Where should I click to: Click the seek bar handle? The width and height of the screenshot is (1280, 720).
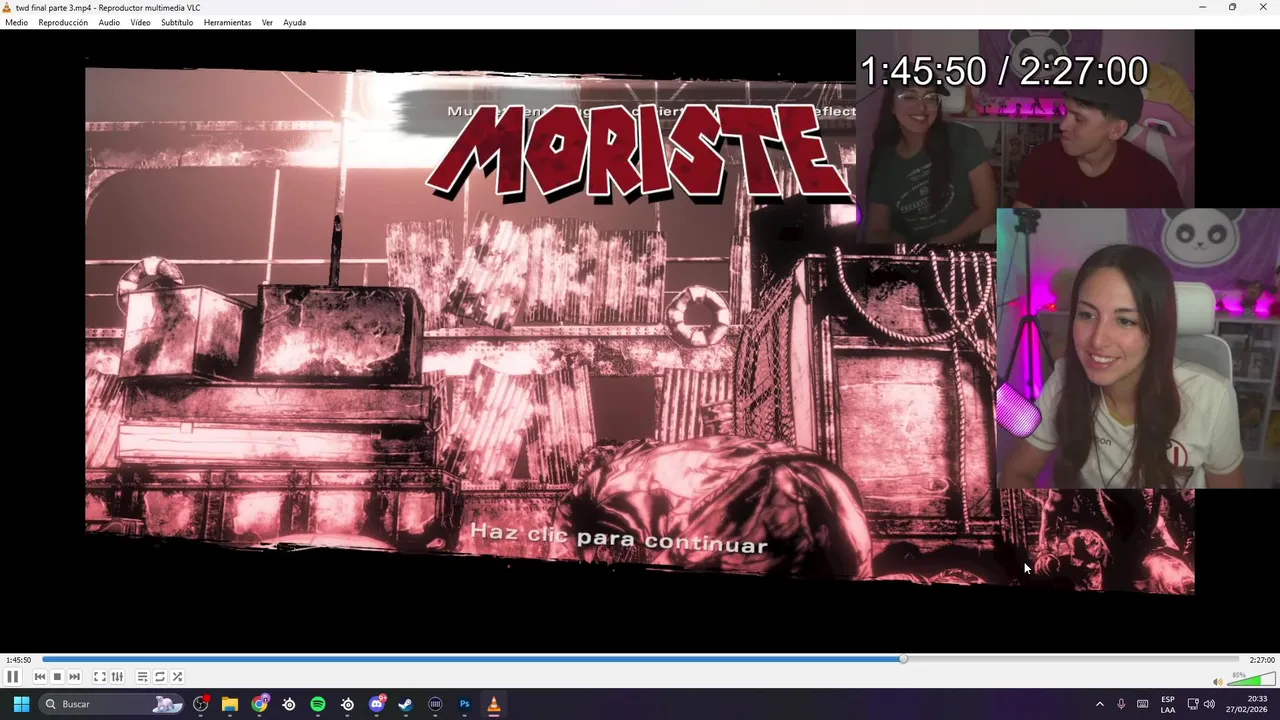pos(903,659)
